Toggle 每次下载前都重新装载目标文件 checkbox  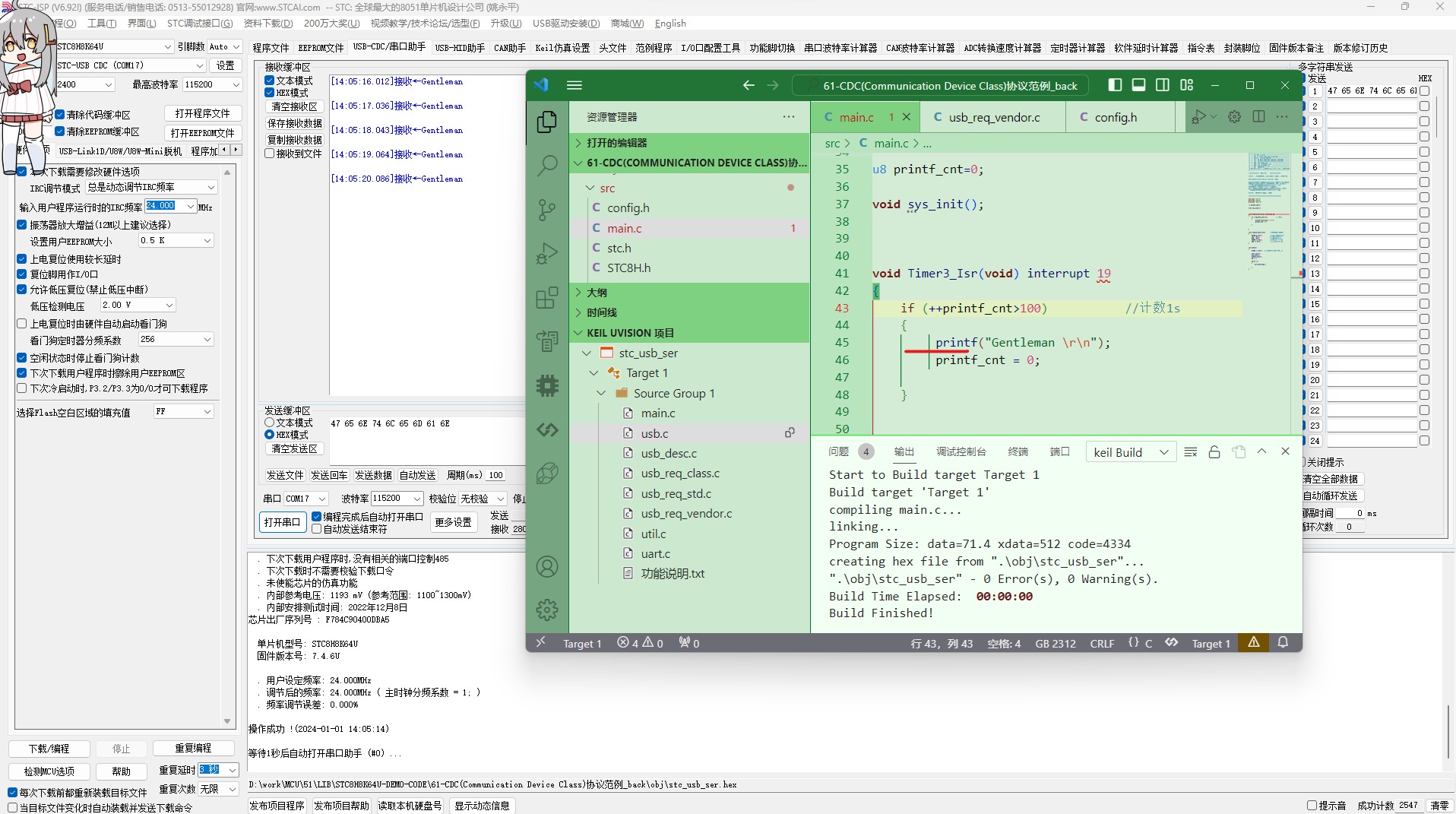click(x=12, y=793)
